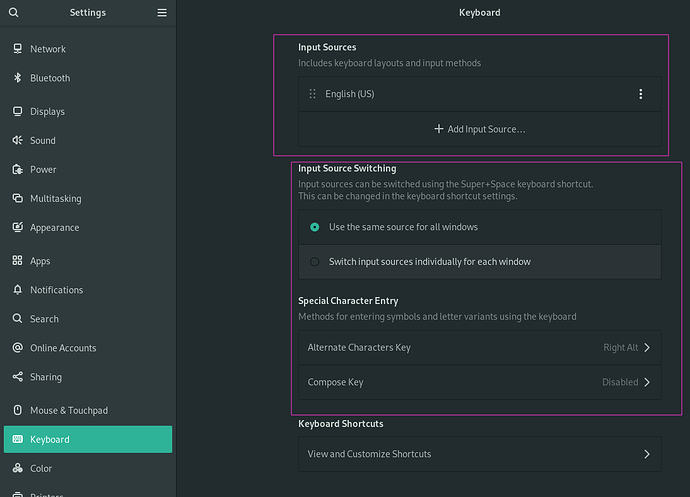
Task: Select Switch input sources individually radio
Action: [315, 262]
